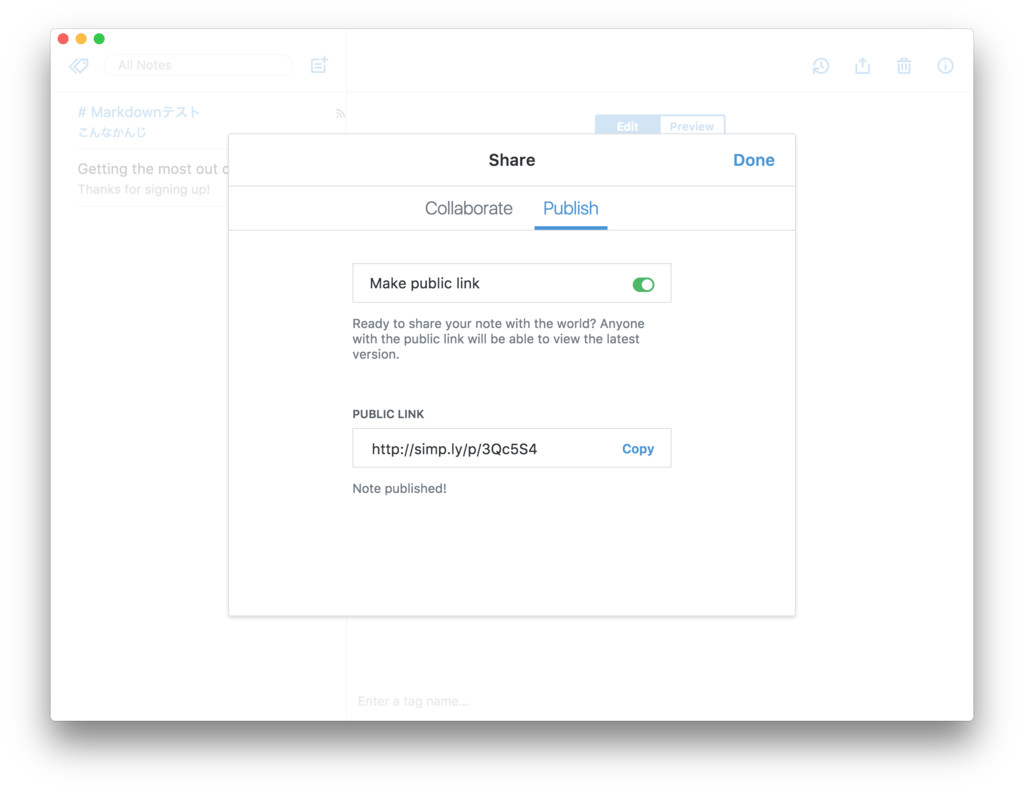The width and height of the screenshot is (1024, 793).
Task: Turn off Make public link switch
Action: click(643, 284)
